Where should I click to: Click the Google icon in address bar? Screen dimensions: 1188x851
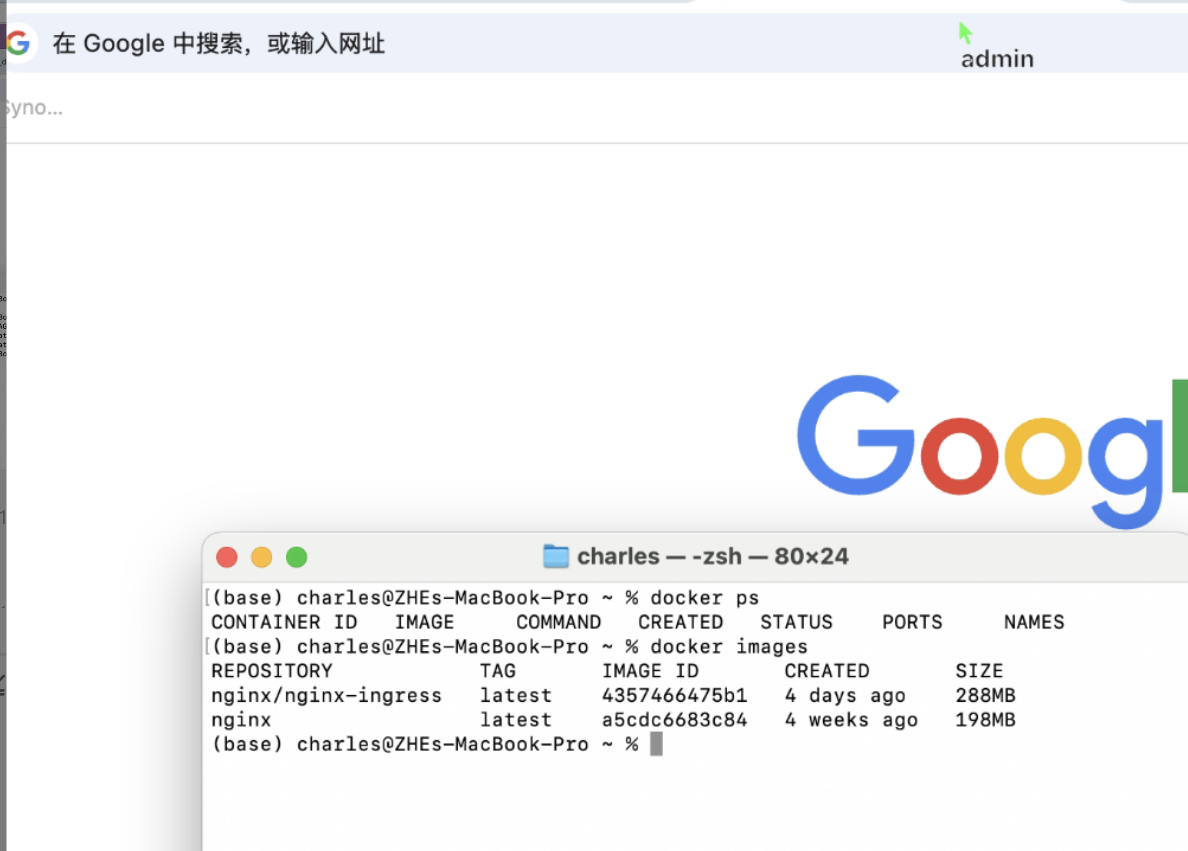[18, 43]
